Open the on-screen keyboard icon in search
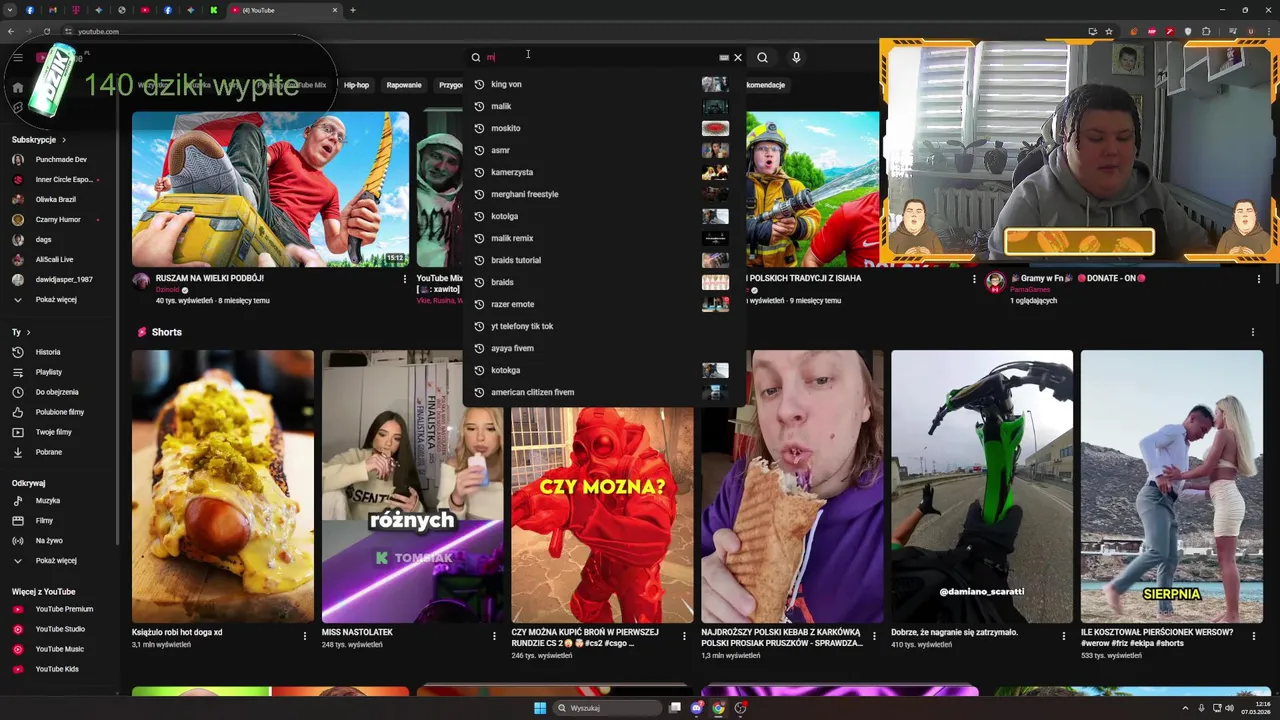Image resolution: width=1280 pixels, height=720 pixels. point(724,57)
